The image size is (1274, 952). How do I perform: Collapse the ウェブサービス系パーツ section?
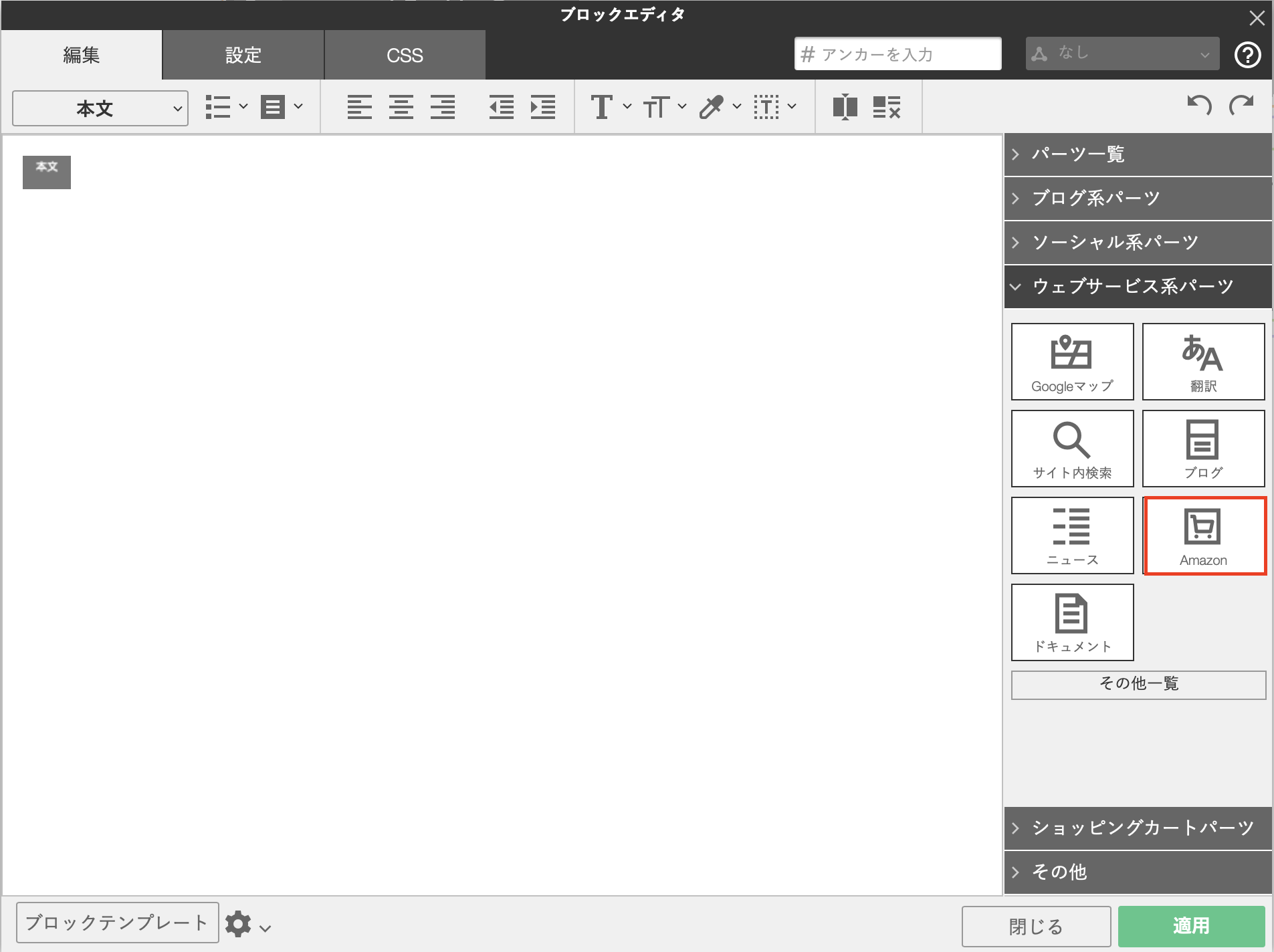point(1138,287)
